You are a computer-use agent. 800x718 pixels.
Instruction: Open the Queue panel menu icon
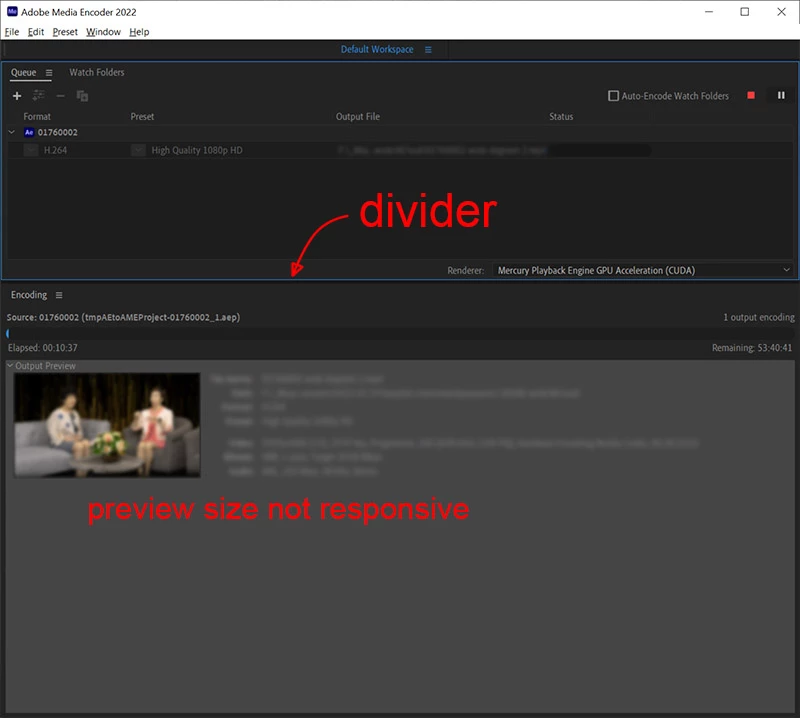click(x=49, y=73)
